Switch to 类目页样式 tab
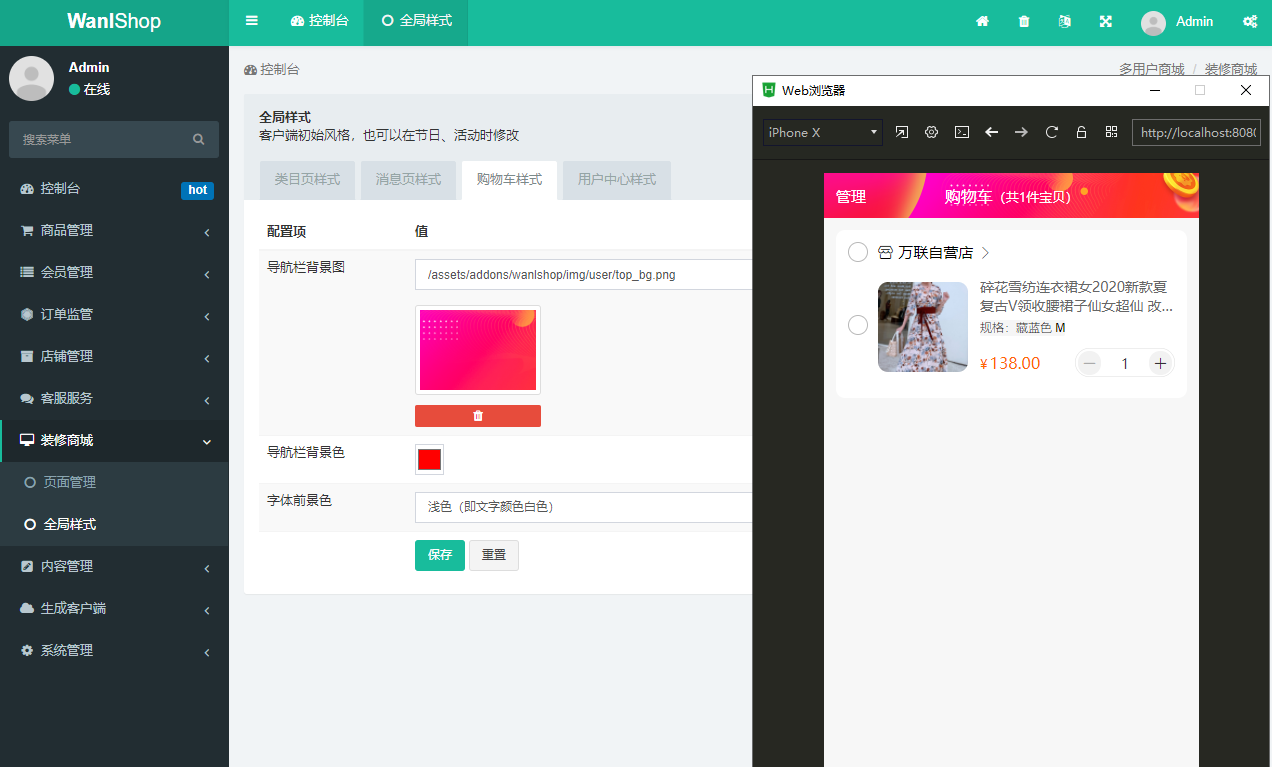 pos(307,180)
